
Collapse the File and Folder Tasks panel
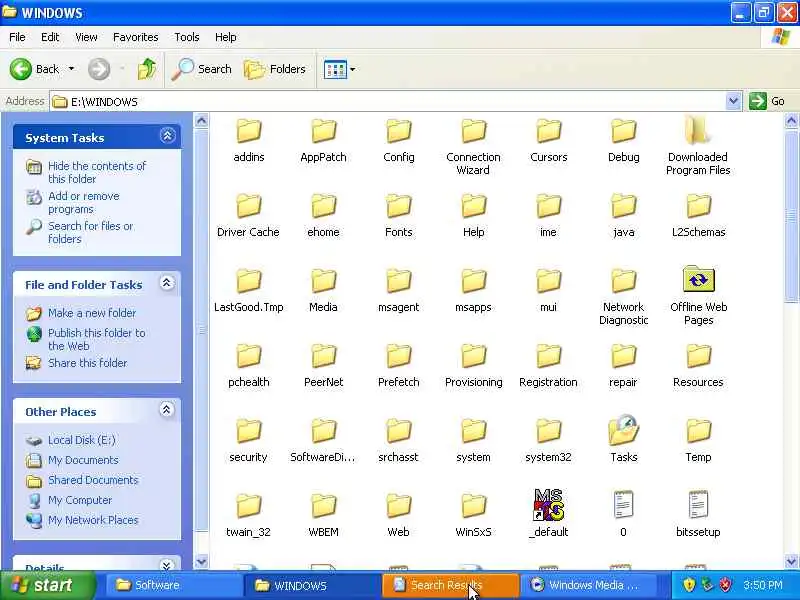[x=166, y=283]
